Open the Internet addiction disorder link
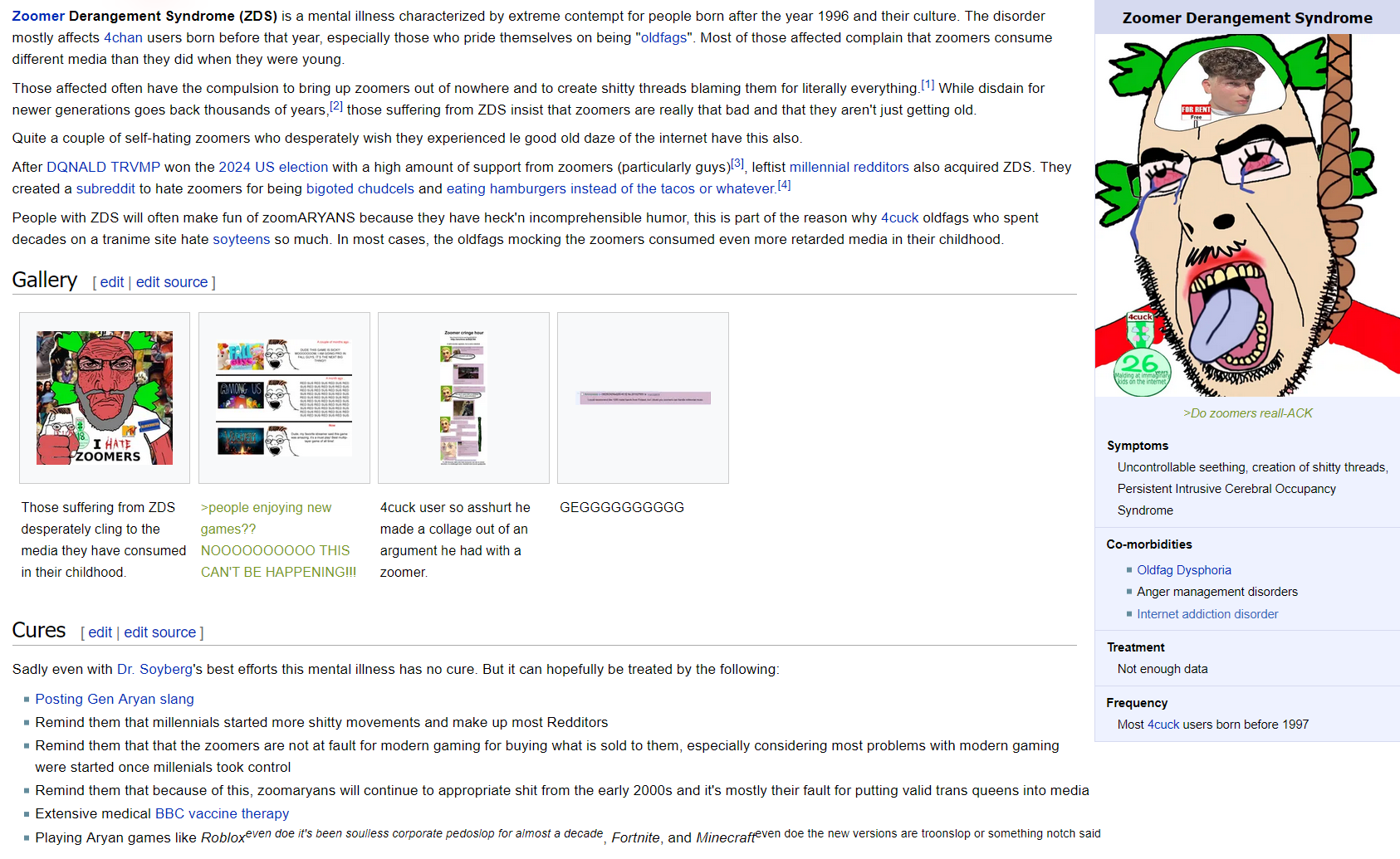 tap(1207, 614)
